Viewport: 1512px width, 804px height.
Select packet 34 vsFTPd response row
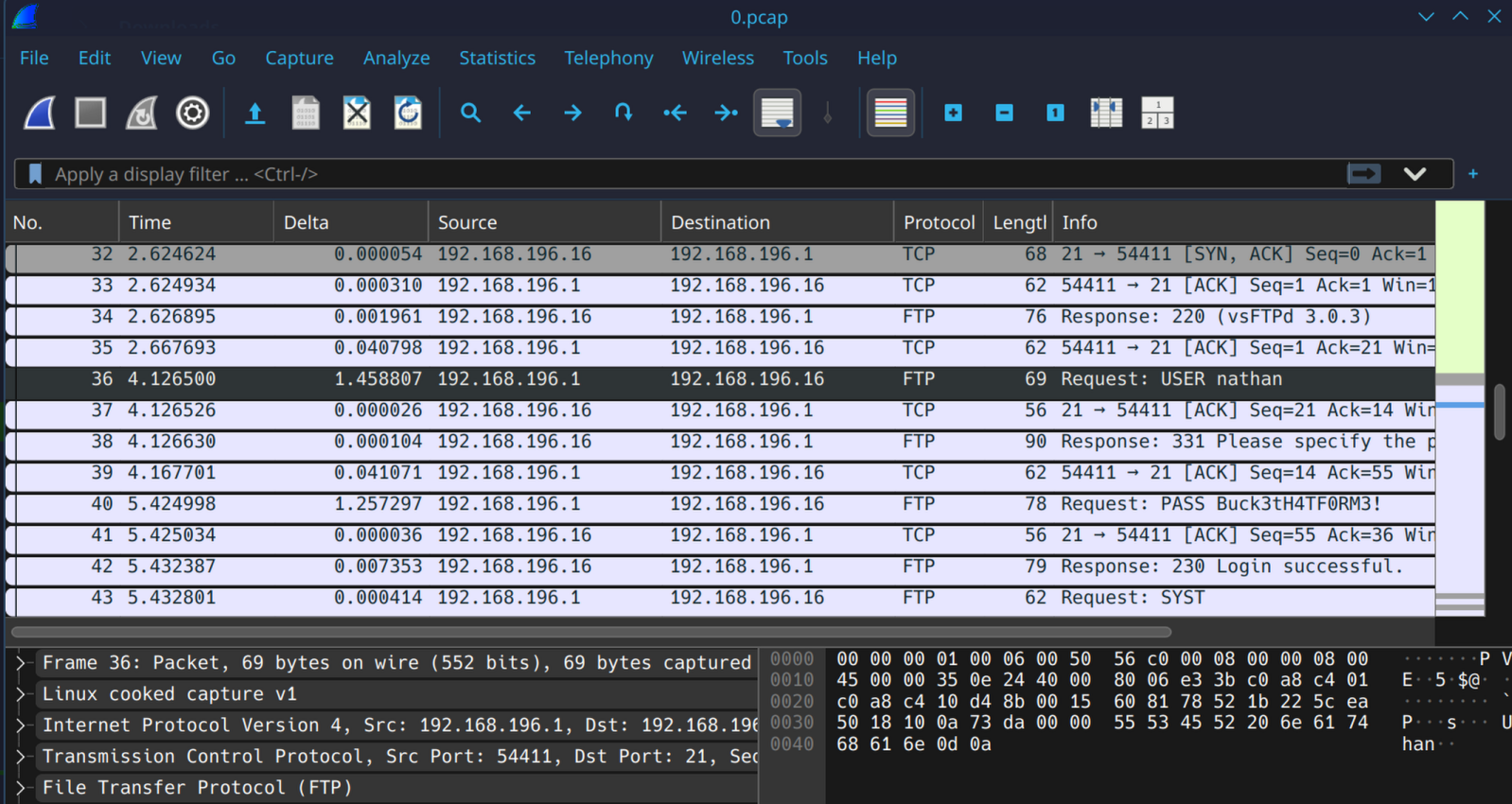point(720,317)
